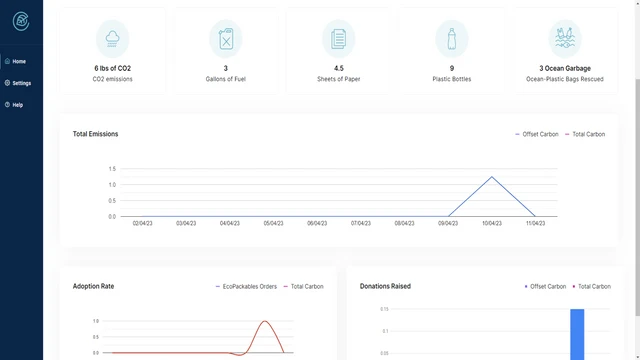Click the 10/04/23 peak on emissions line

(492, 177)
